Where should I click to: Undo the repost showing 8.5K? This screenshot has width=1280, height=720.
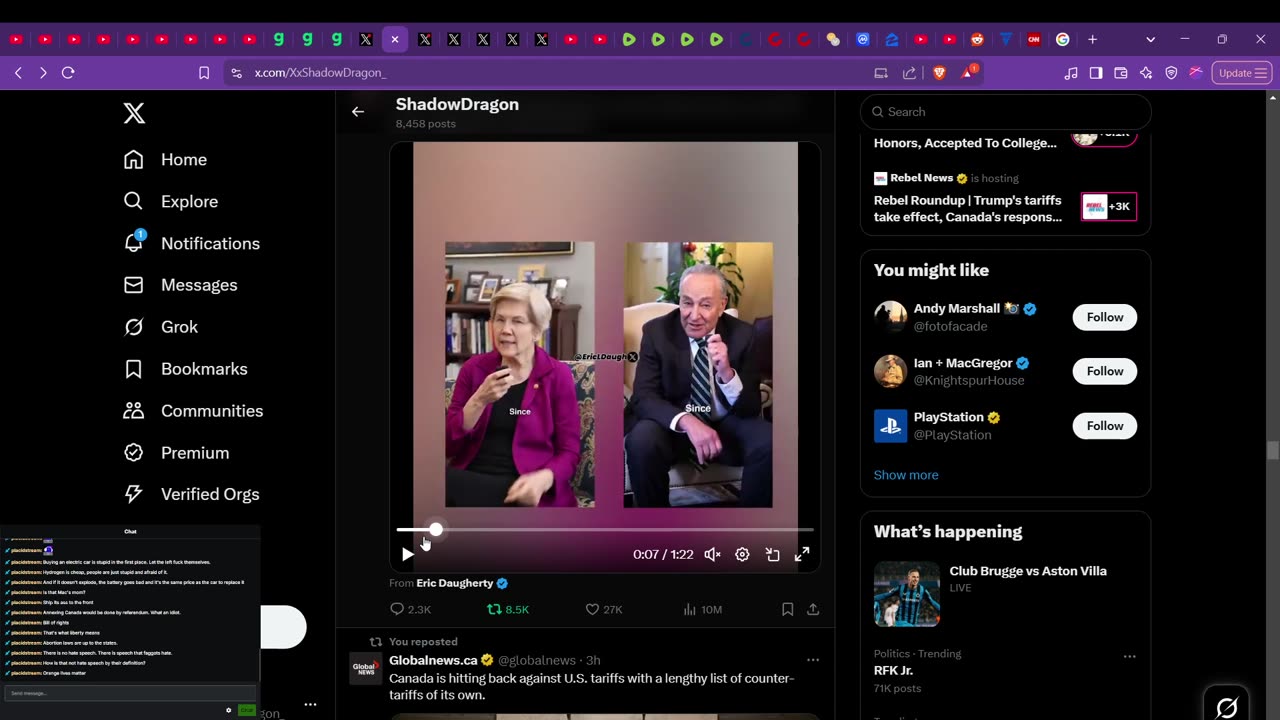[508, 609]
